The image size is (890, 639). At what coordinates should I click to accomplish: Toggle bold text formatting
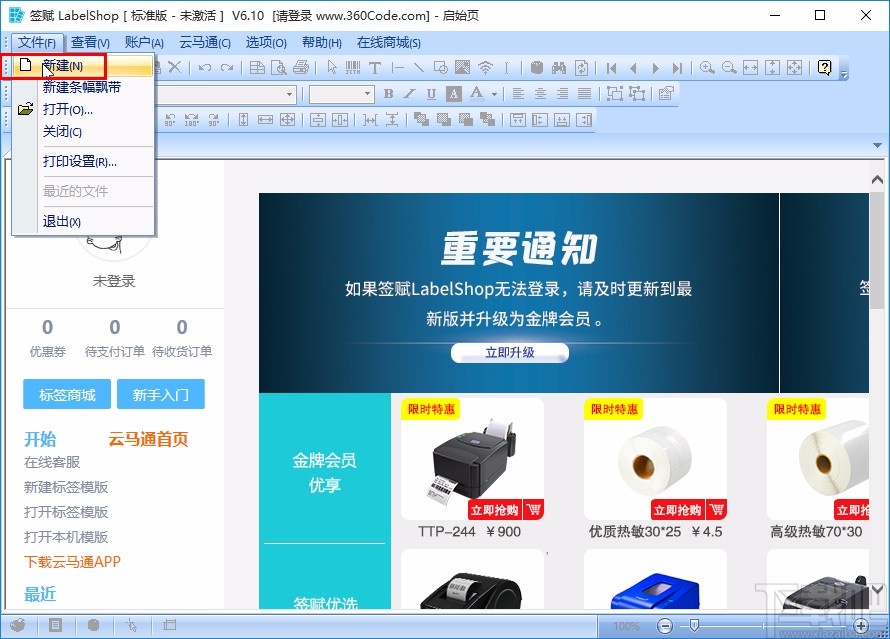pyautogui.click(x=388, y=92)
